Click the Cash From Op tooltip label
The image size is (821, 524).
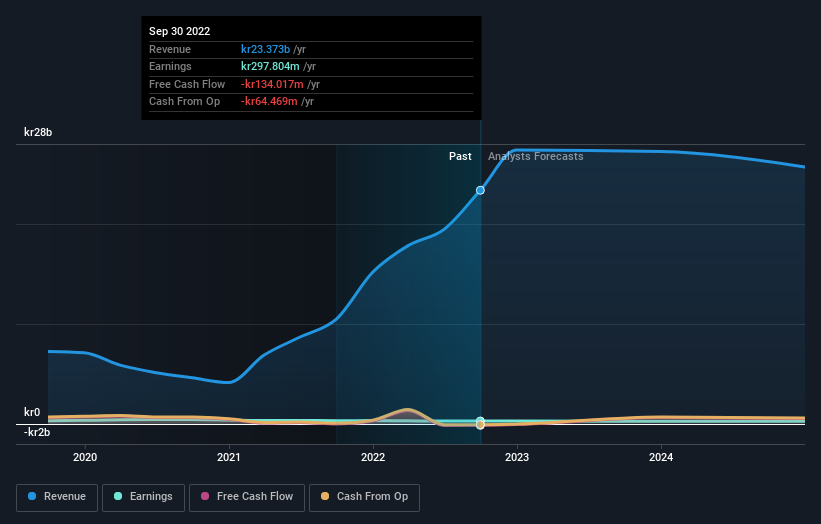[x=184, y=102]
